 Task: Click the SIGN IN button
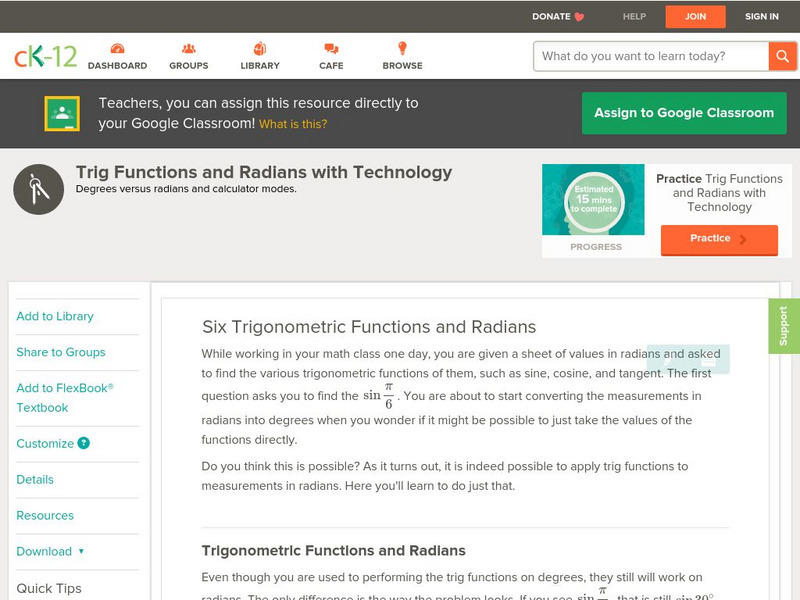click(x=761, y=16)
